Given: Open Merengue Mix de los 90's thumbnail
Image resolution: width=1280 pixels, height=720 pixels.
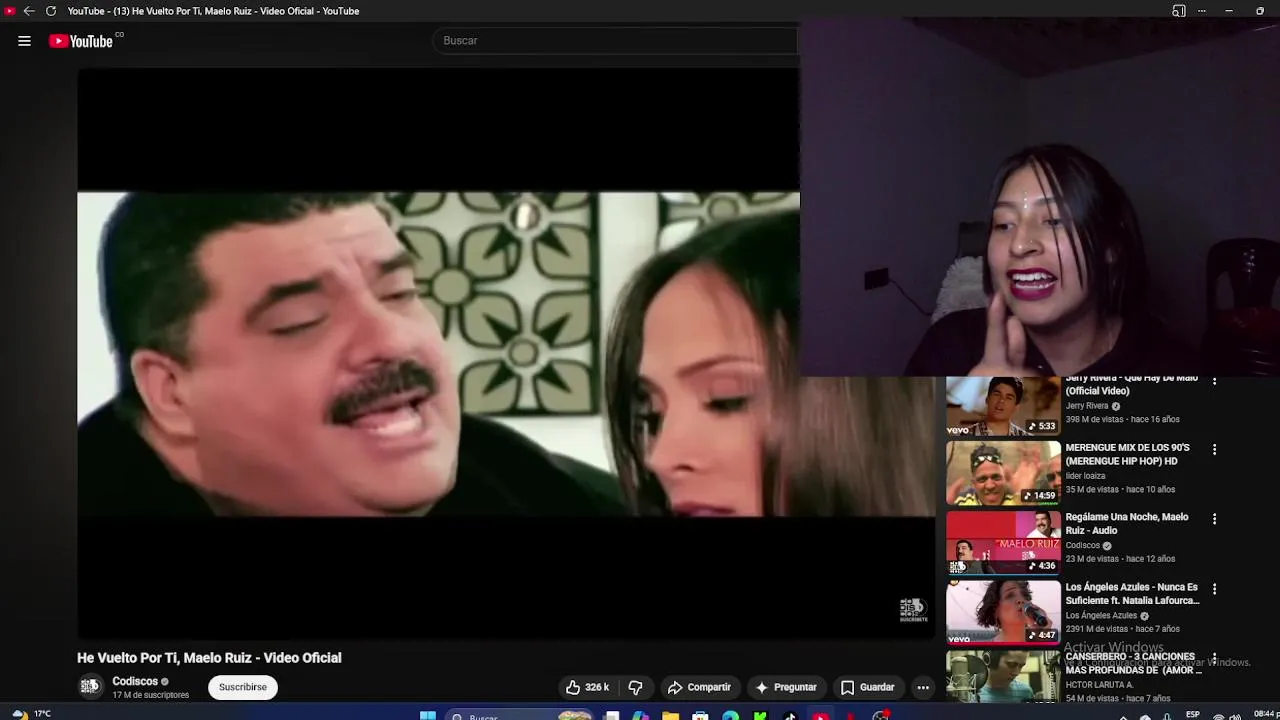Looking at the screenshot, I should (x=1003, y=474).
